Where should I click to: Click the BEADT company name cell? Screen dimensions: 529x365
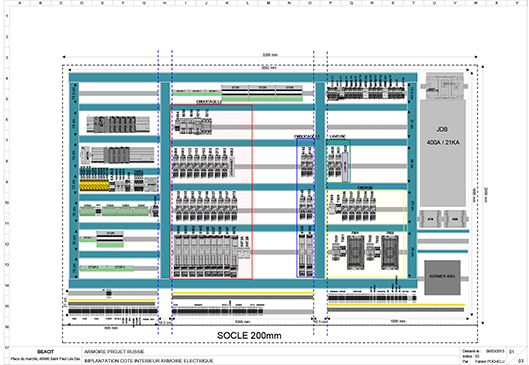(45, 352)
